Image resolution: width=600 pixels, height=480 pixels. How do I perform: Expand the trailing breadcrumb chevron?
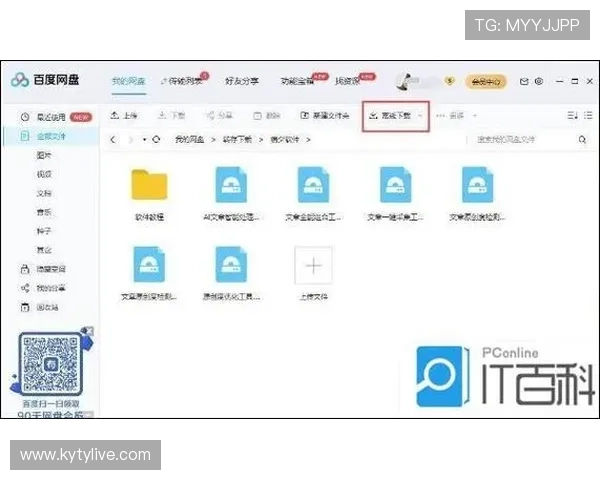(x=308, y=140)
